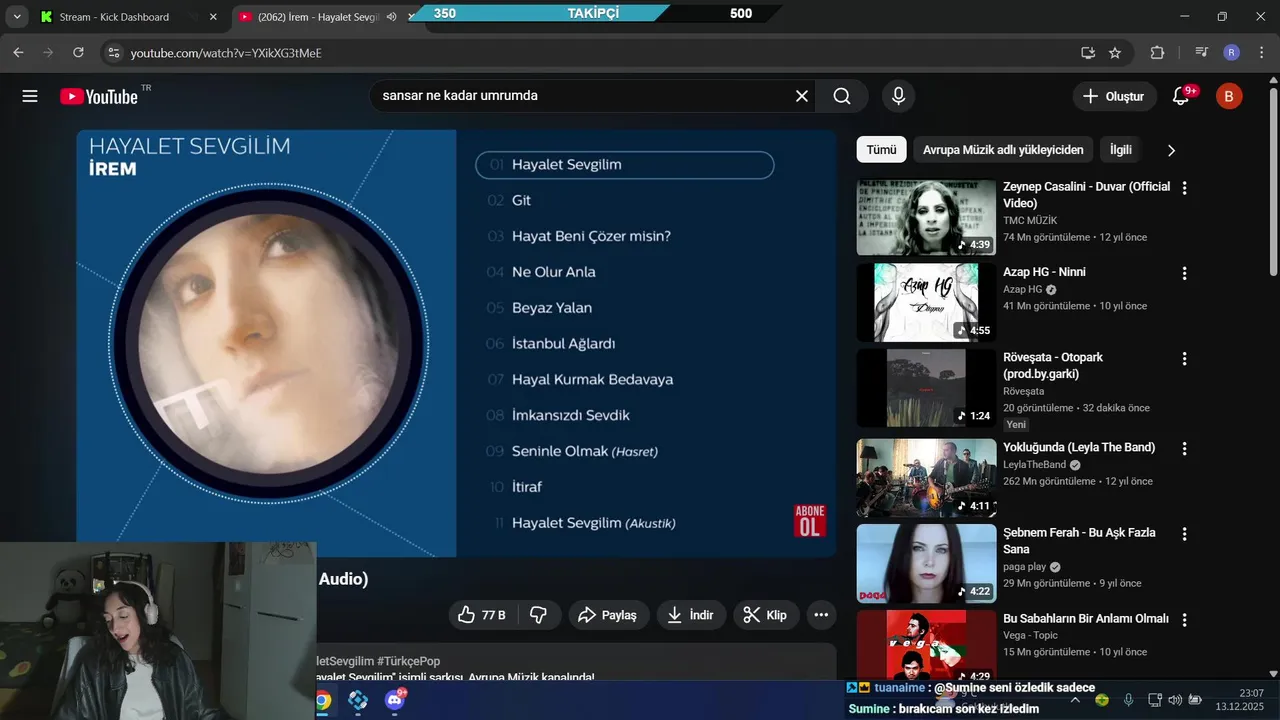Open the YouTube hamburger guide menu
The image size is (1280, 720).
pos(30,96)
